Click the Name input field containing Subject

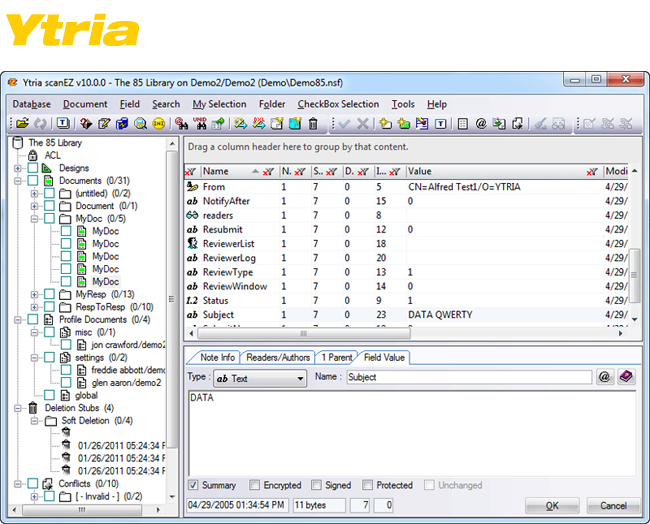tap(469, 377)
